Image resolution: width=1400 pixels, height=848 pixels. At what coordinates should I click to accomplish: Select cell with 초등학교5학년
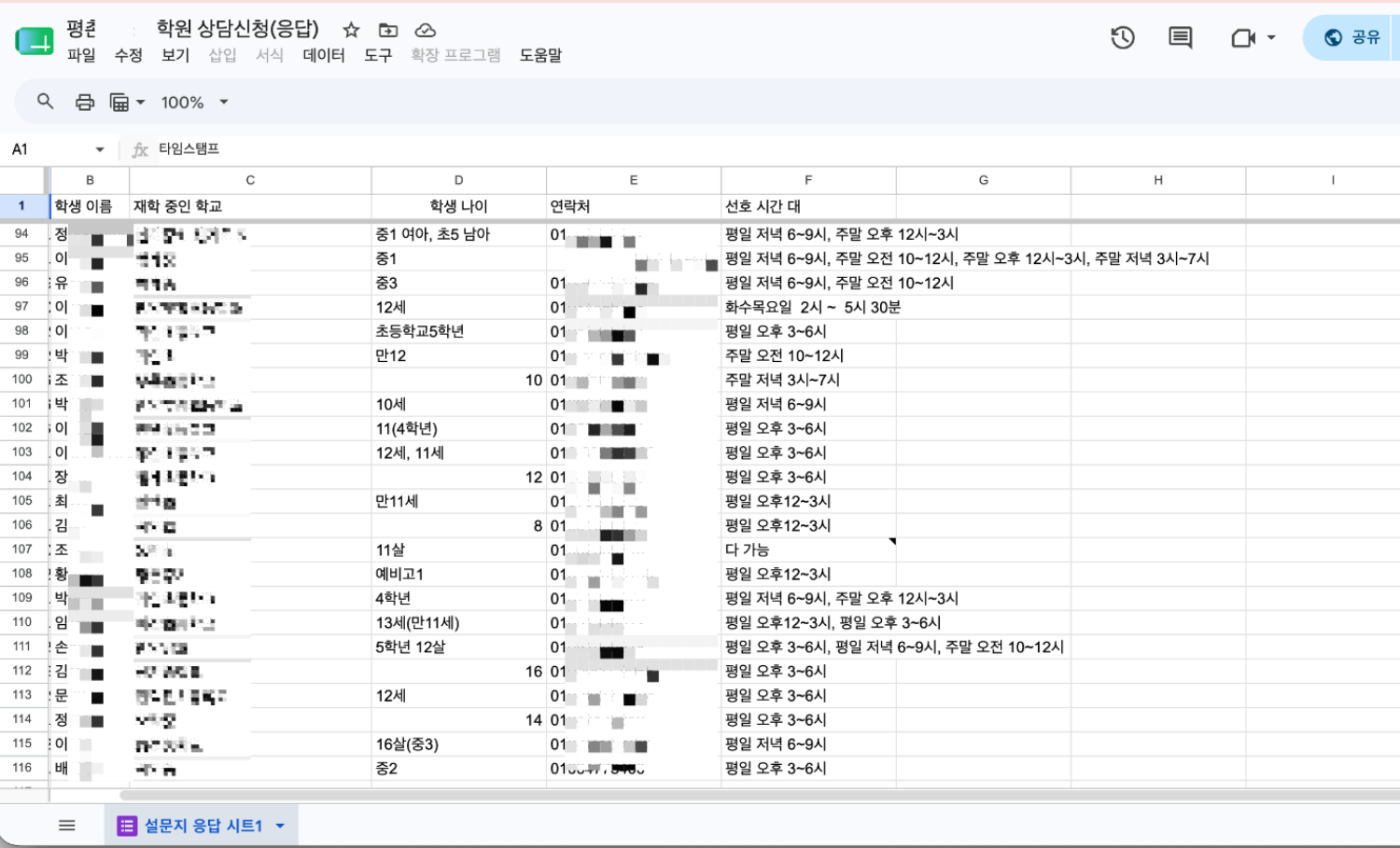pyautogui.click(x=458, y=331)
